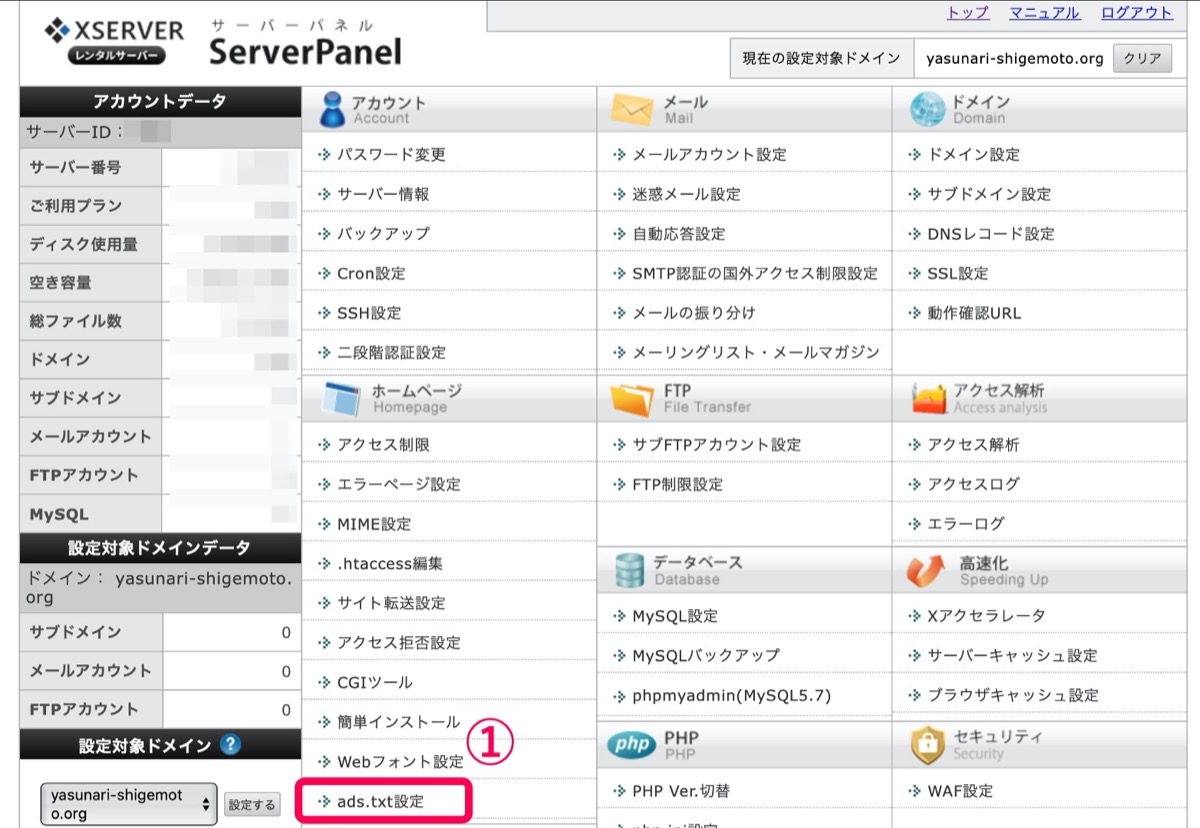
Task: Open アクセスログ
Action: 973,484
